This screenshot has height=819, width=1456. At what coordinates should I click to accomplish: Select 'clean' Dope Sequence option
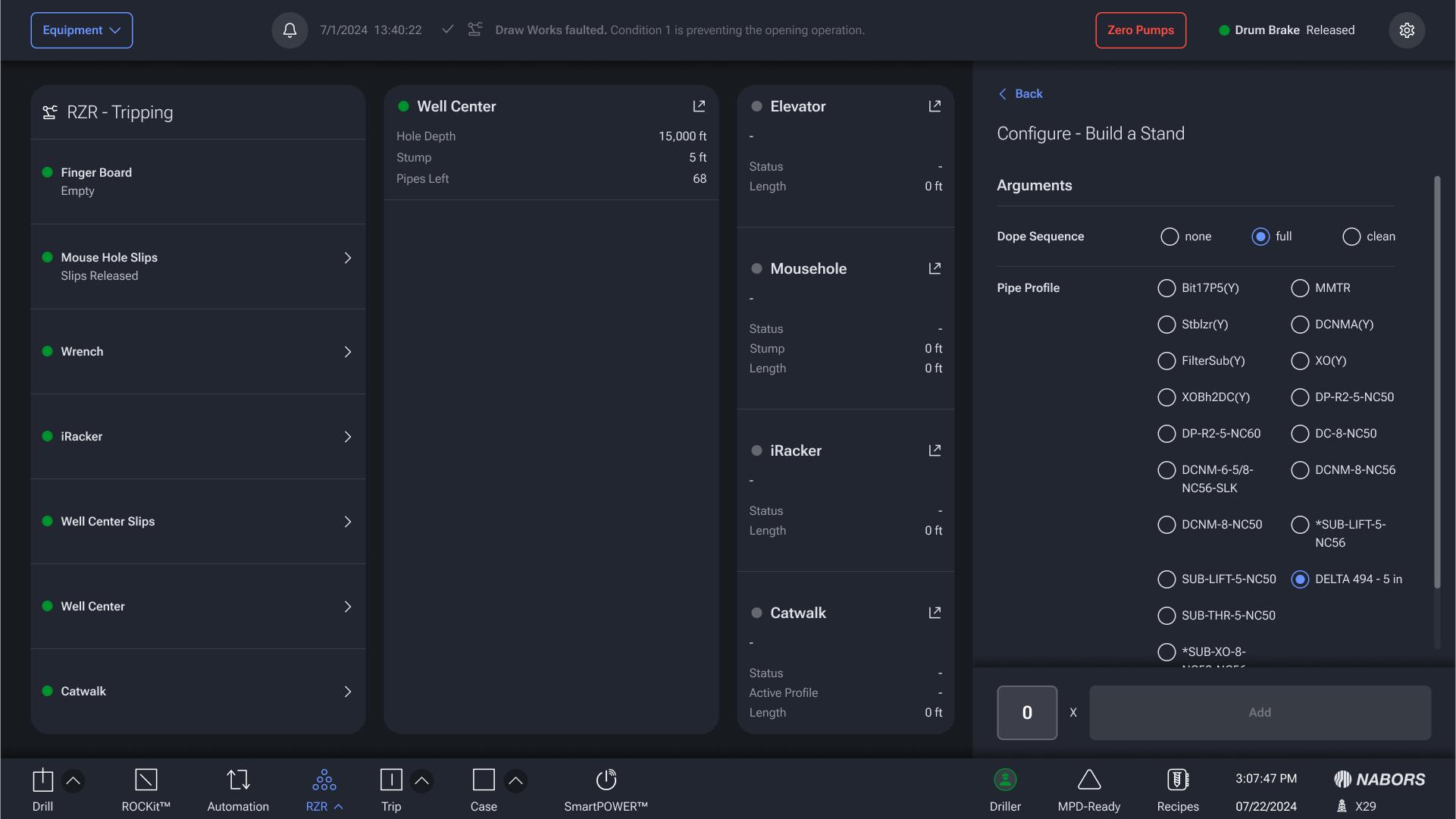[x=1351, y=237]
